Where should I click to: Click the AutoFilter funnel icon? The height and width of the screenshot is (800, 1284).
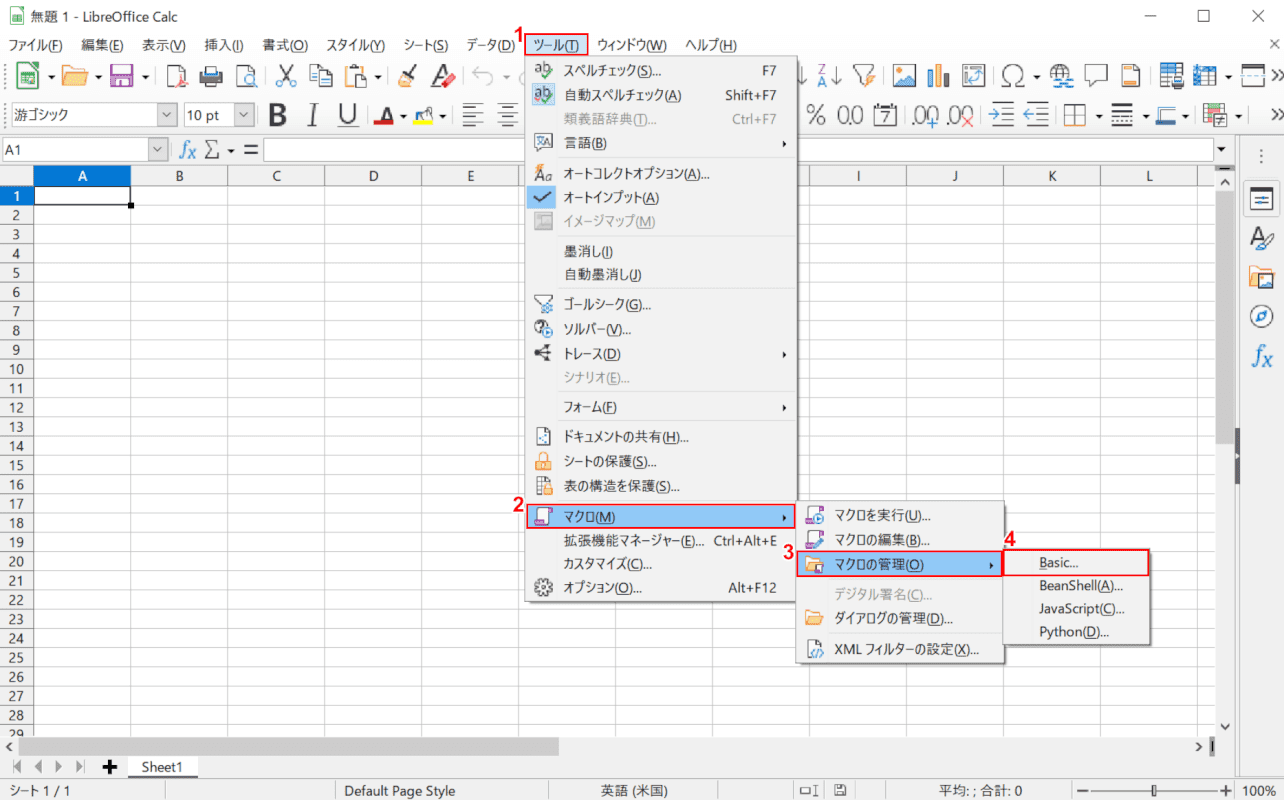[864, 76]
